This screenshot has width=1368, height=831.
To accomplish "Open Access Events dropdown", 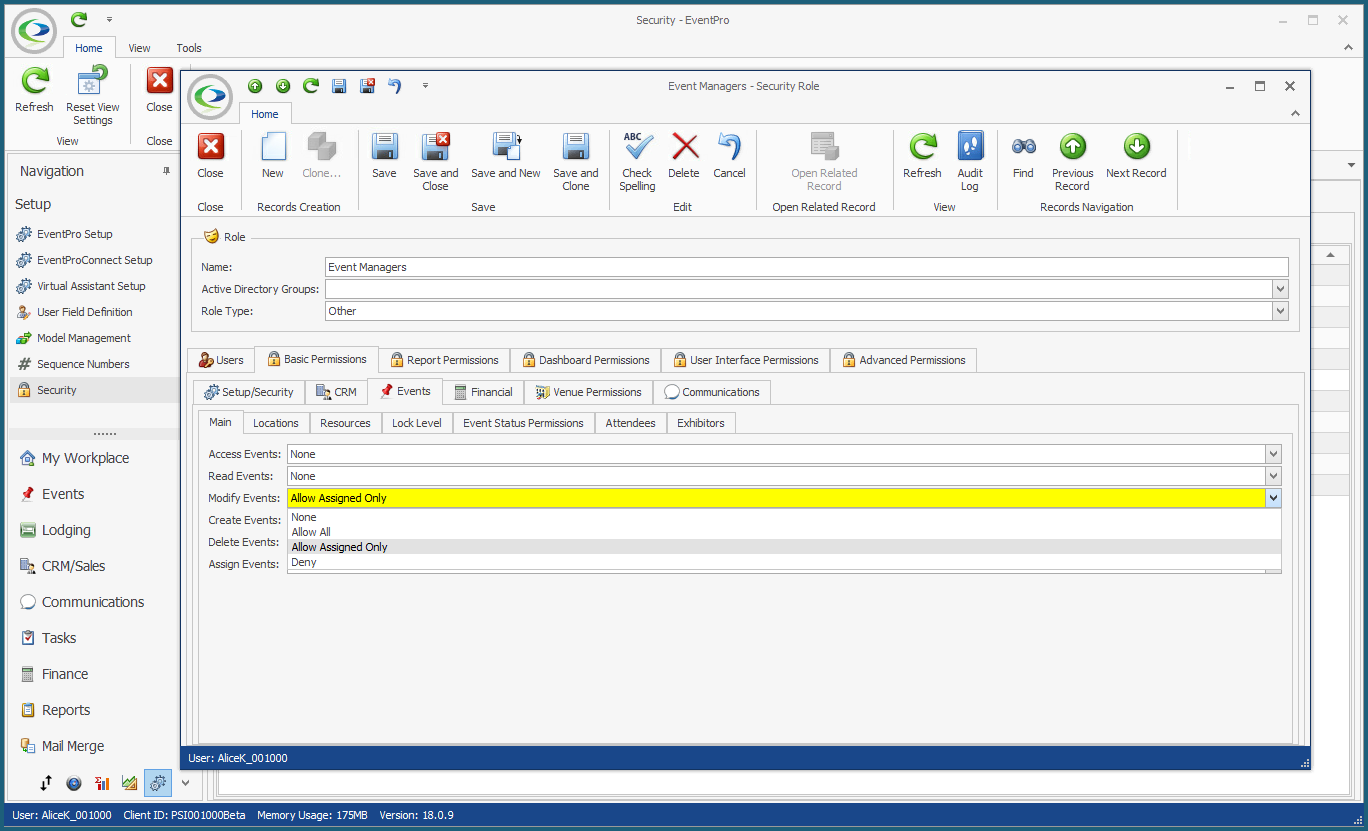I will coord(1273,454).
